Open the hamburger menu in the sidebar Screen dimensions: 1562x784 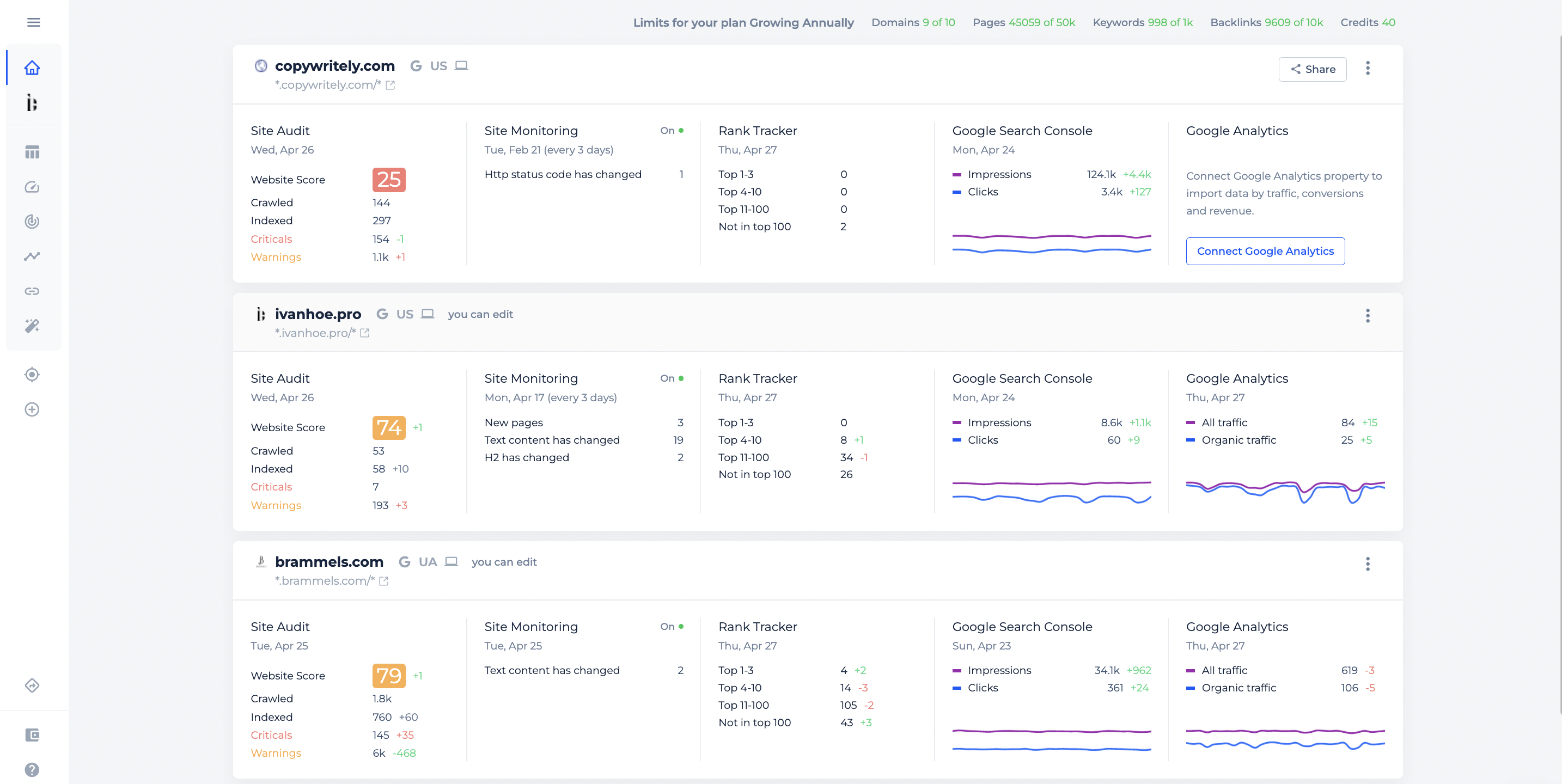pos(33,22)
